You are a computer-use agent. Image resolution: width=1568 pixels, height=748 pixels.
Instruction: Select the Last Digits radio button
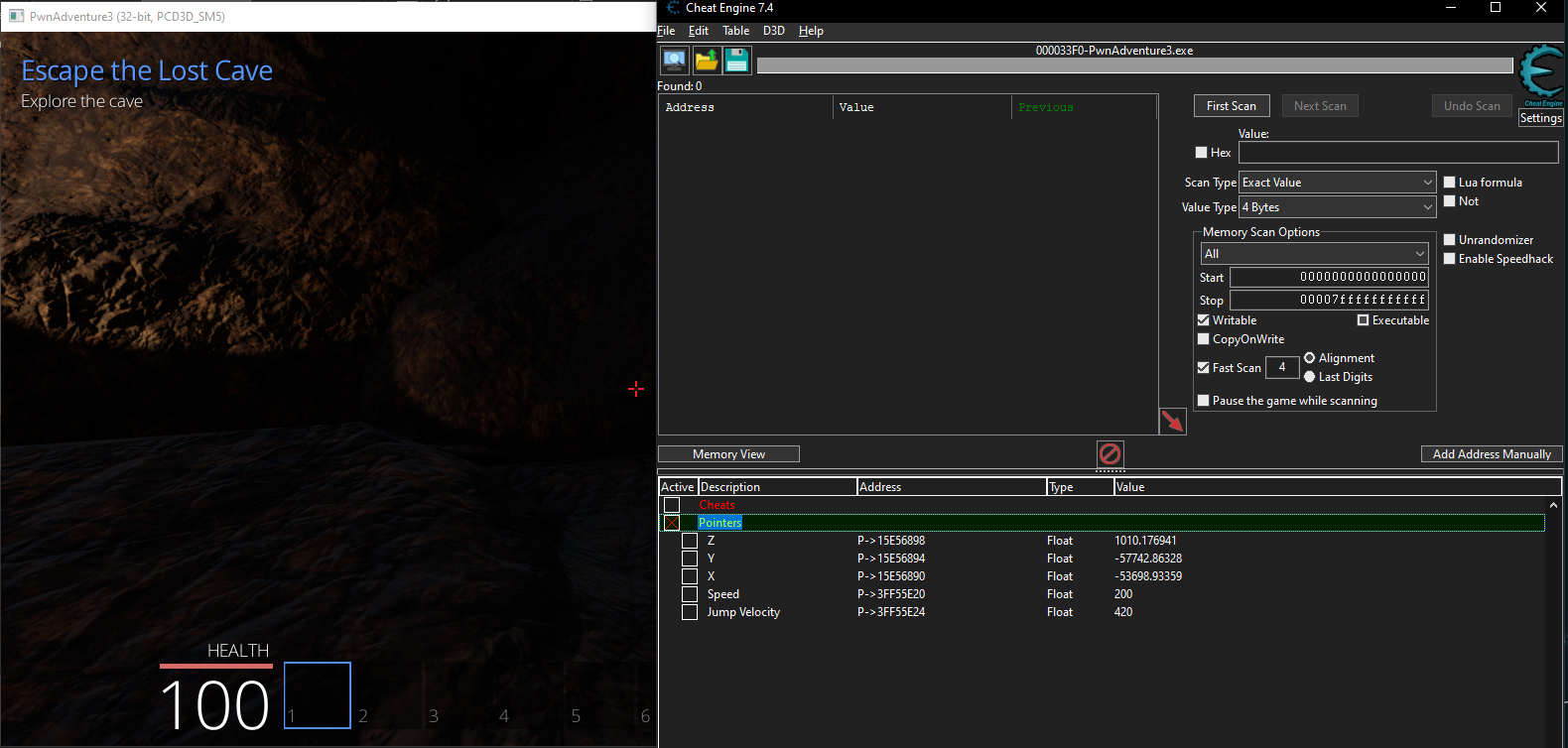(1310, 377)
